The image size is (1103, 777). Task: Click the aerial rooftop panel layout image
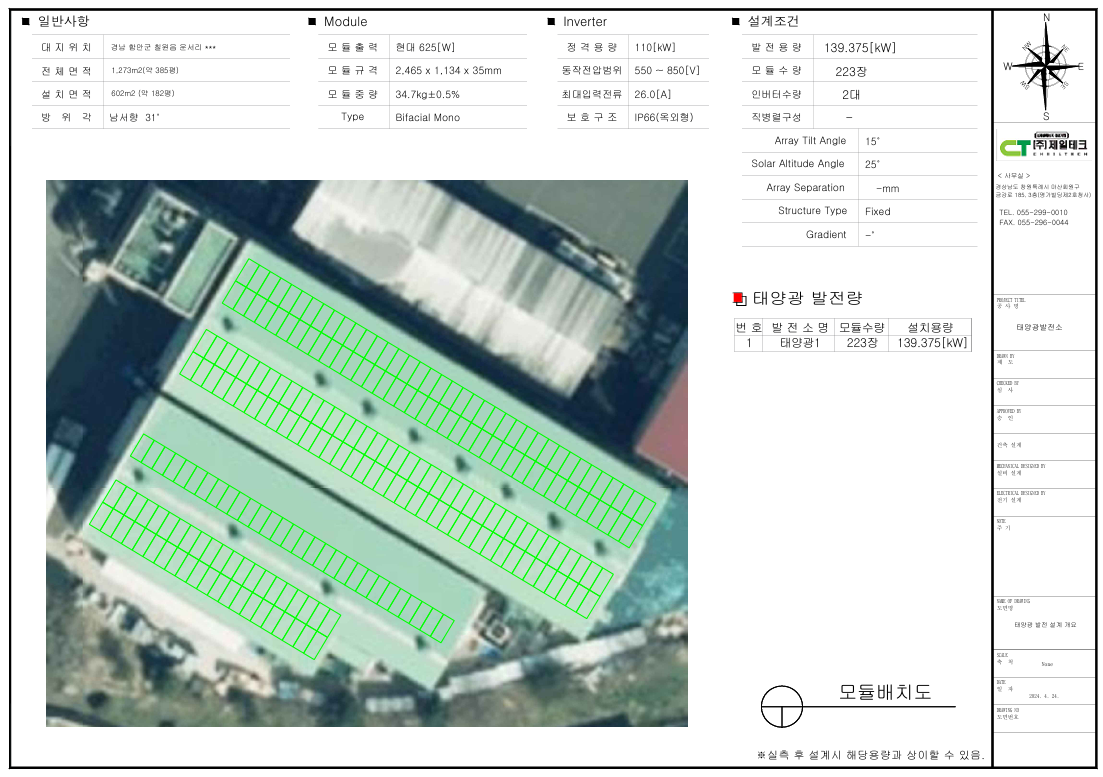click(366, 452)
